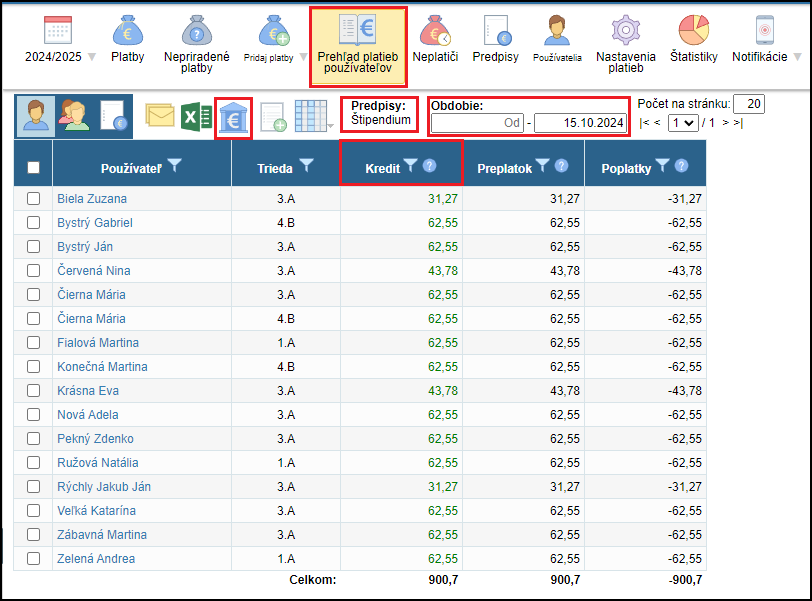Go to the previous page
The width and height of the screenshot is (812, 601).
[x=657, y=123]
